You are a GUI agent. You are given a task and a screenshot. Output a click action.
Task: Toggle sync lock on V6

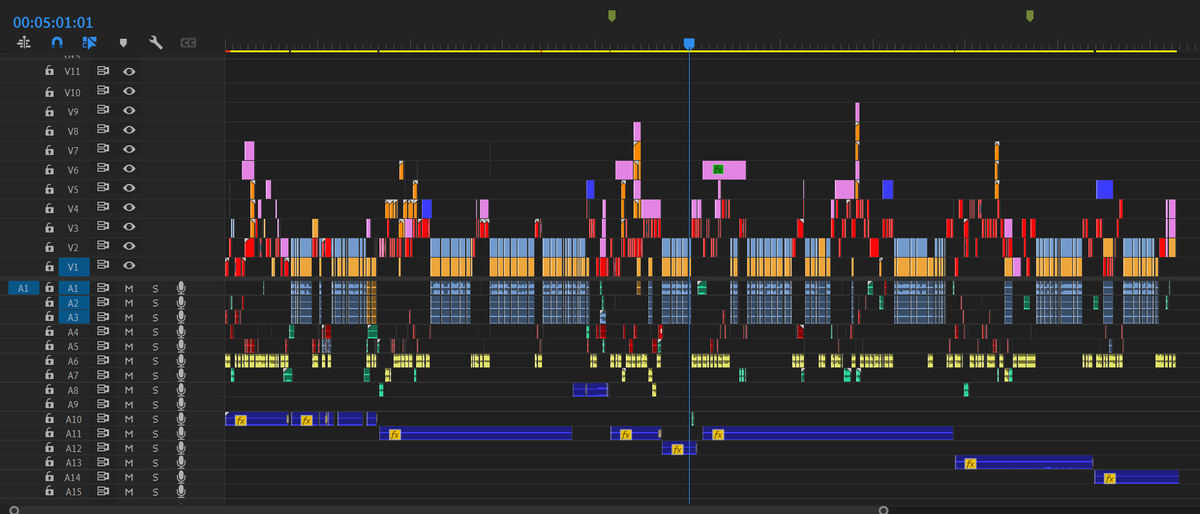pyautogui.click(x=102, y=169)
